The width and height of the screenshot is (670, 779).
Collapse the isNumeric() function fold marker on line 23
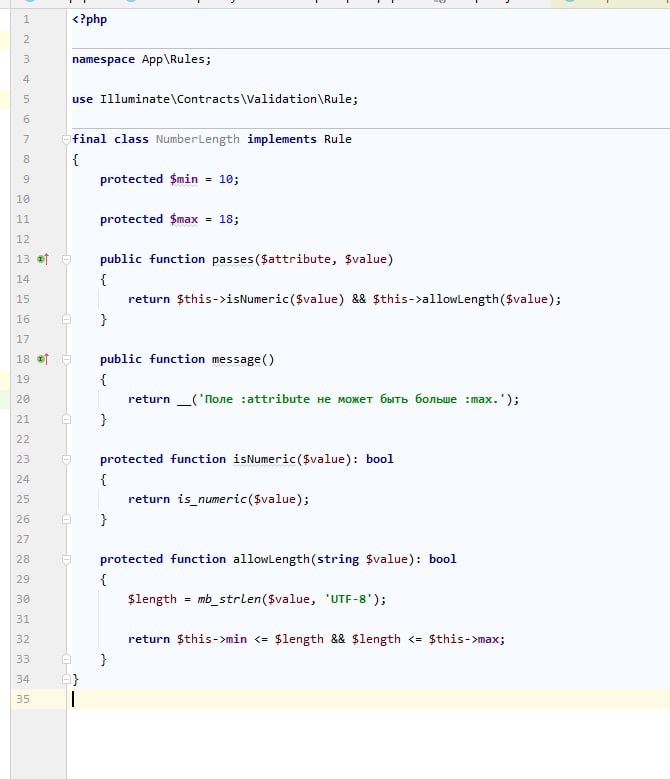(66, 460)
